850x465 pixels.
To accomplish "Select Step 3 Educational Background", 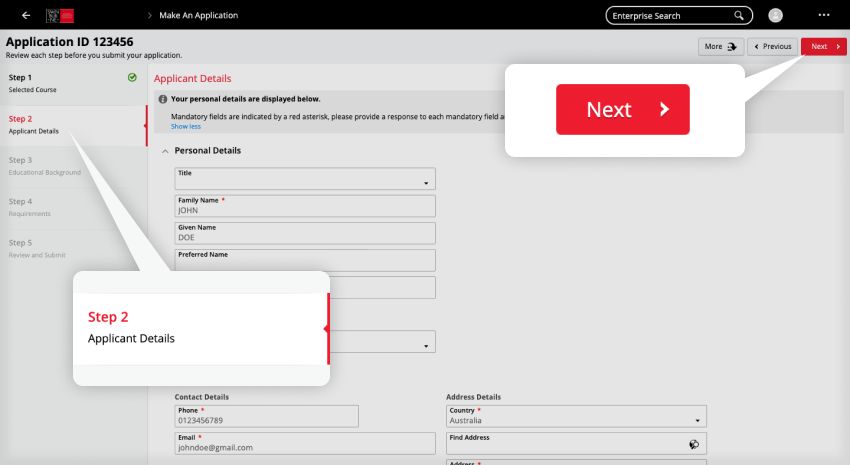I will tap(60, 166).
